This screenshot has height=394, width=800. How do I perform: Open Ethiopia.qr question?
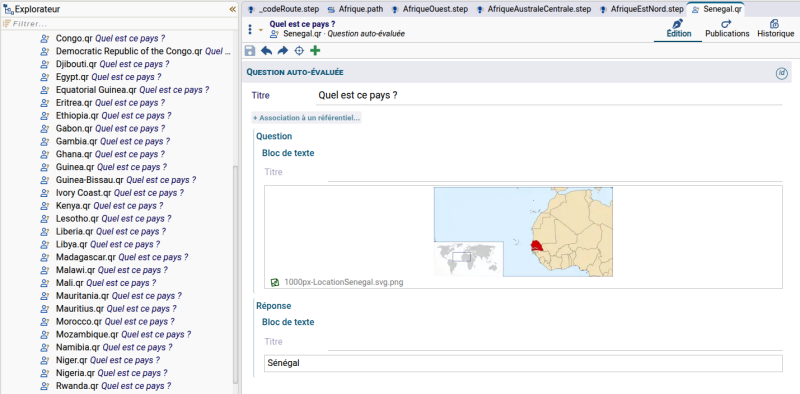pyautogui.click(x=106, y=115)
